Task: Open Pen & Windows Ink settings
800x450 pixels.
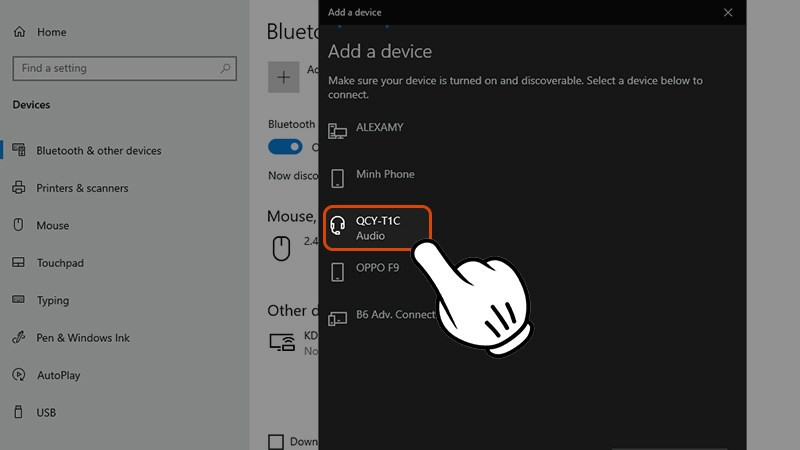Action: pos(82,338)
